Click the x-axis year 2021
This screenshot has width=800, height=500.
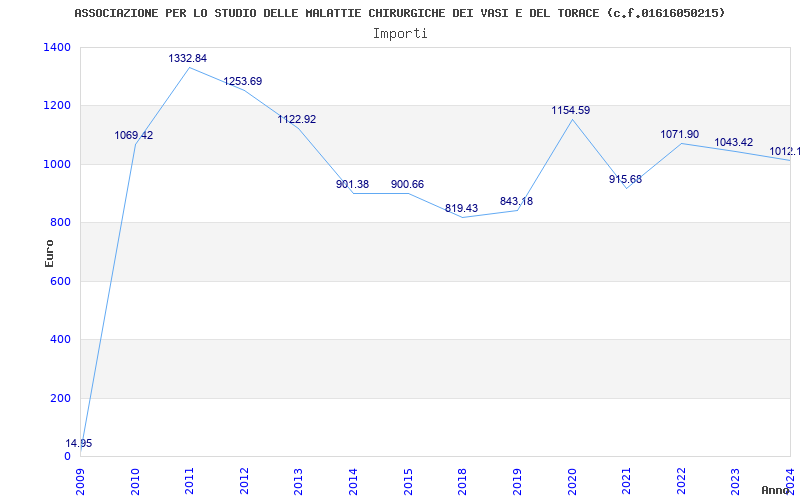point(627,481)
